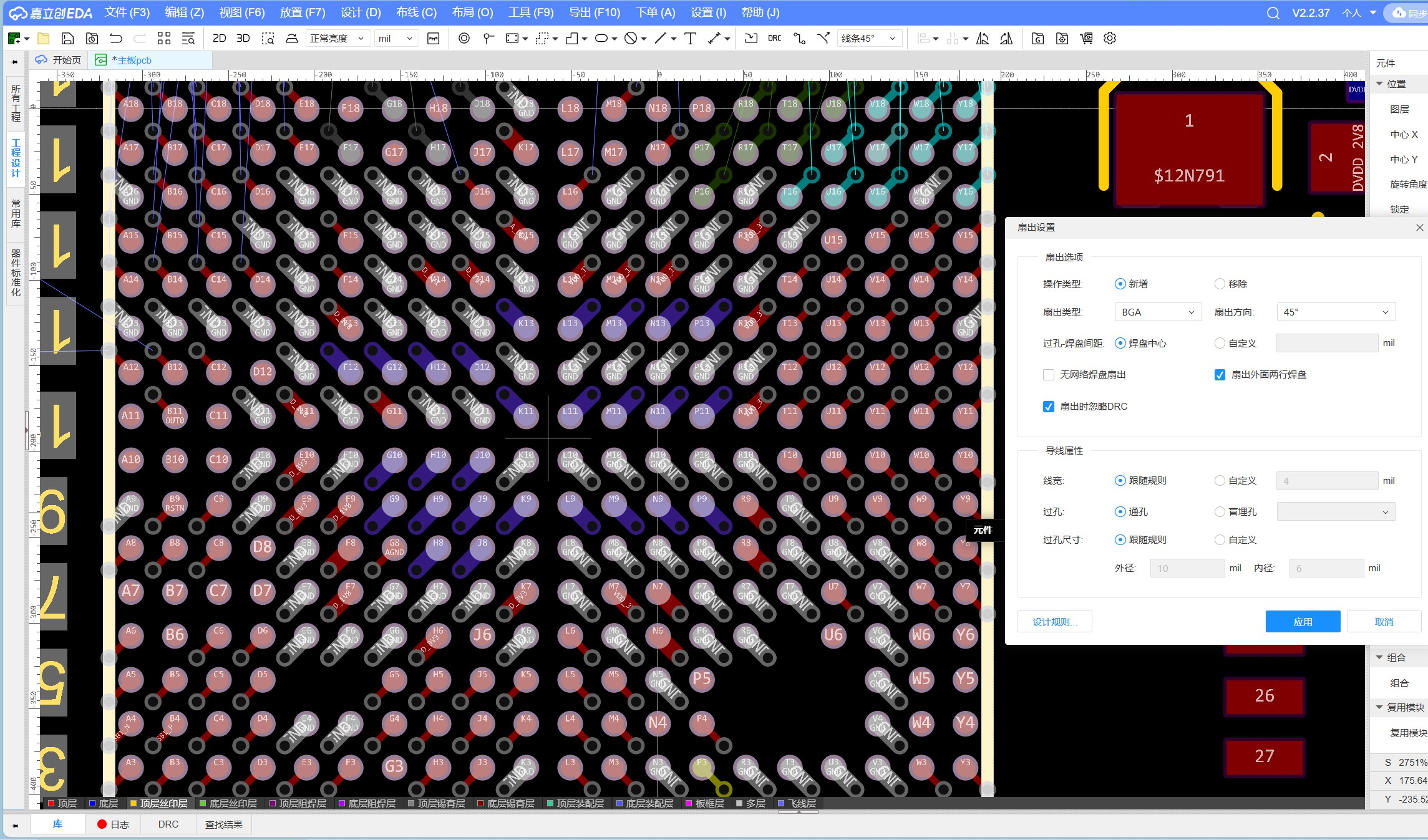Open the 线条45° routing dropdown
1428x840 pixels.
coord(868,39)
